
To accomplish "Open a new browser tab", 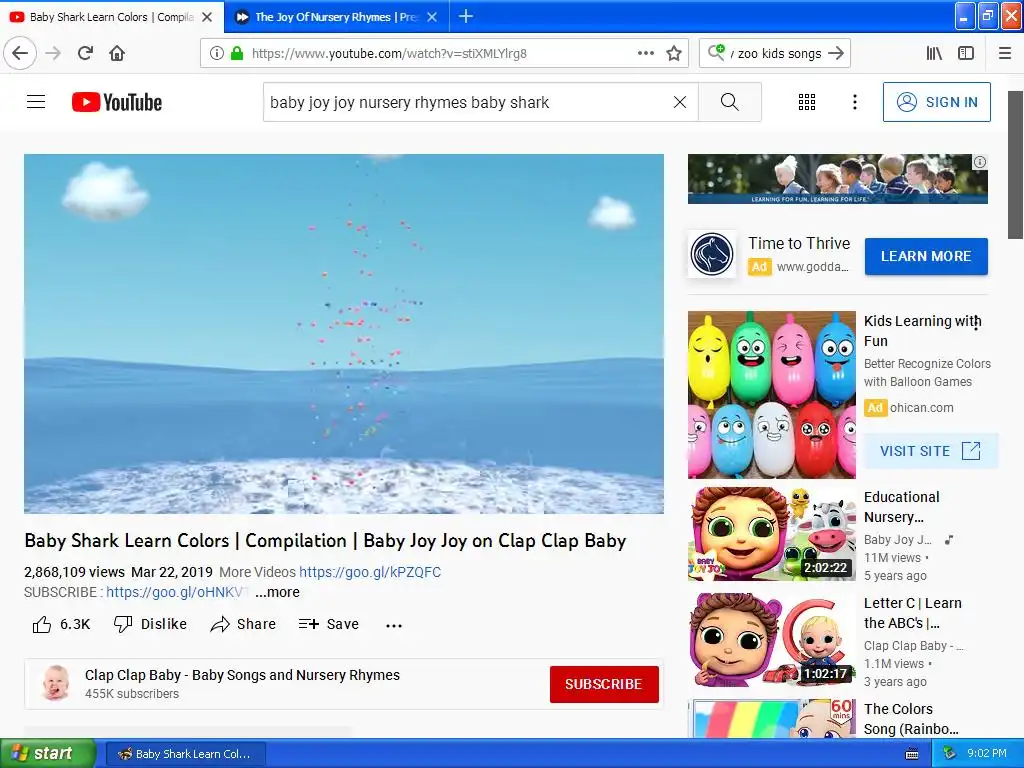I will (x=466, y=16).
